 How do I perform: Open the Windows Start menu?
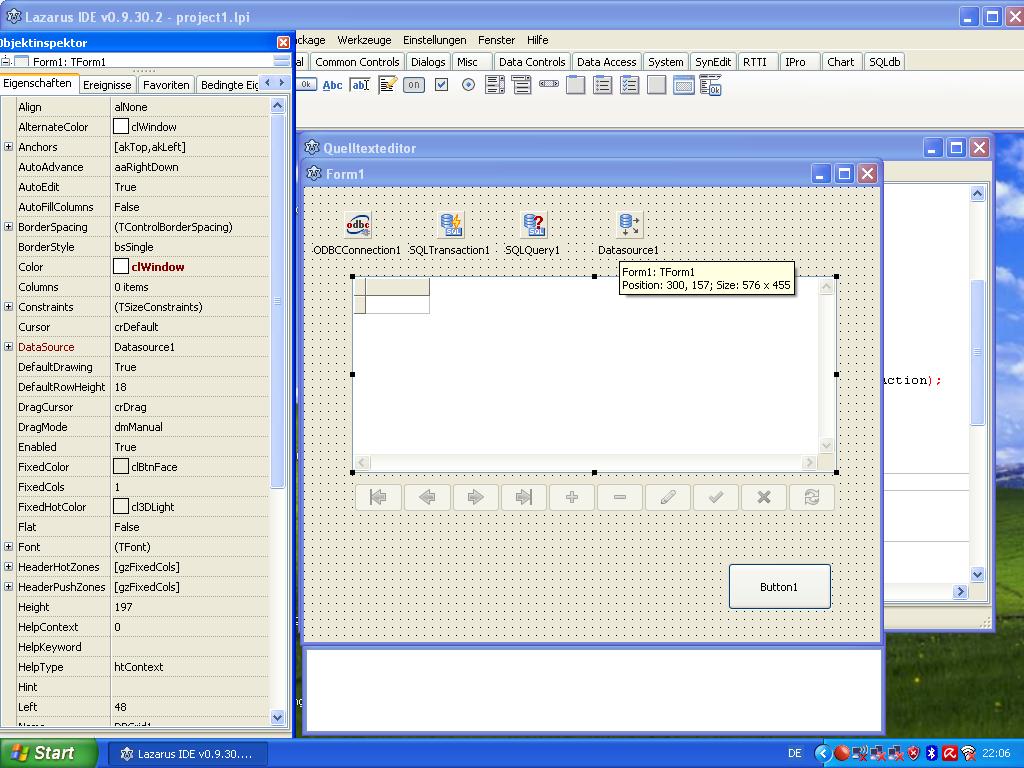tap(48, 753)
